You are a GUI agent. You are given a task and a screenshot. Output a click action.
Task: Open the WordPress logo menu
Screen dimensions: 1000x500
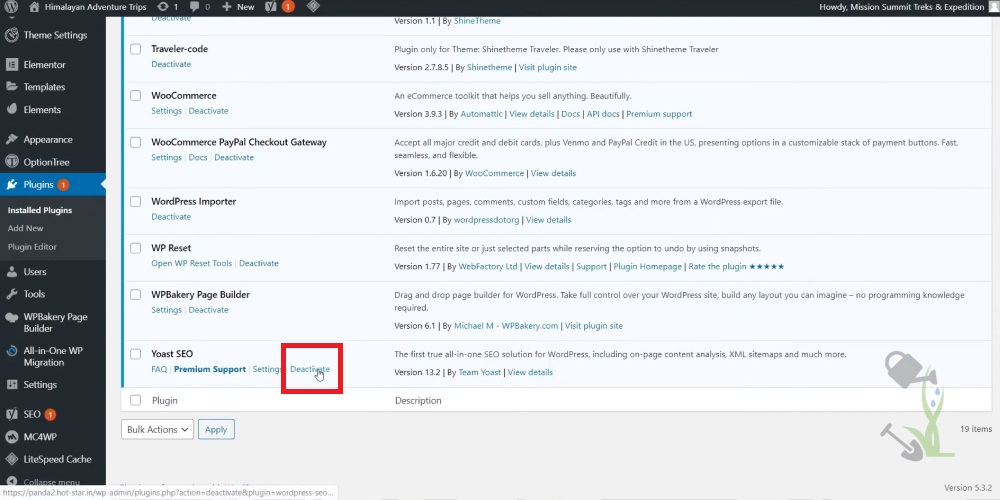click(12, 7)
